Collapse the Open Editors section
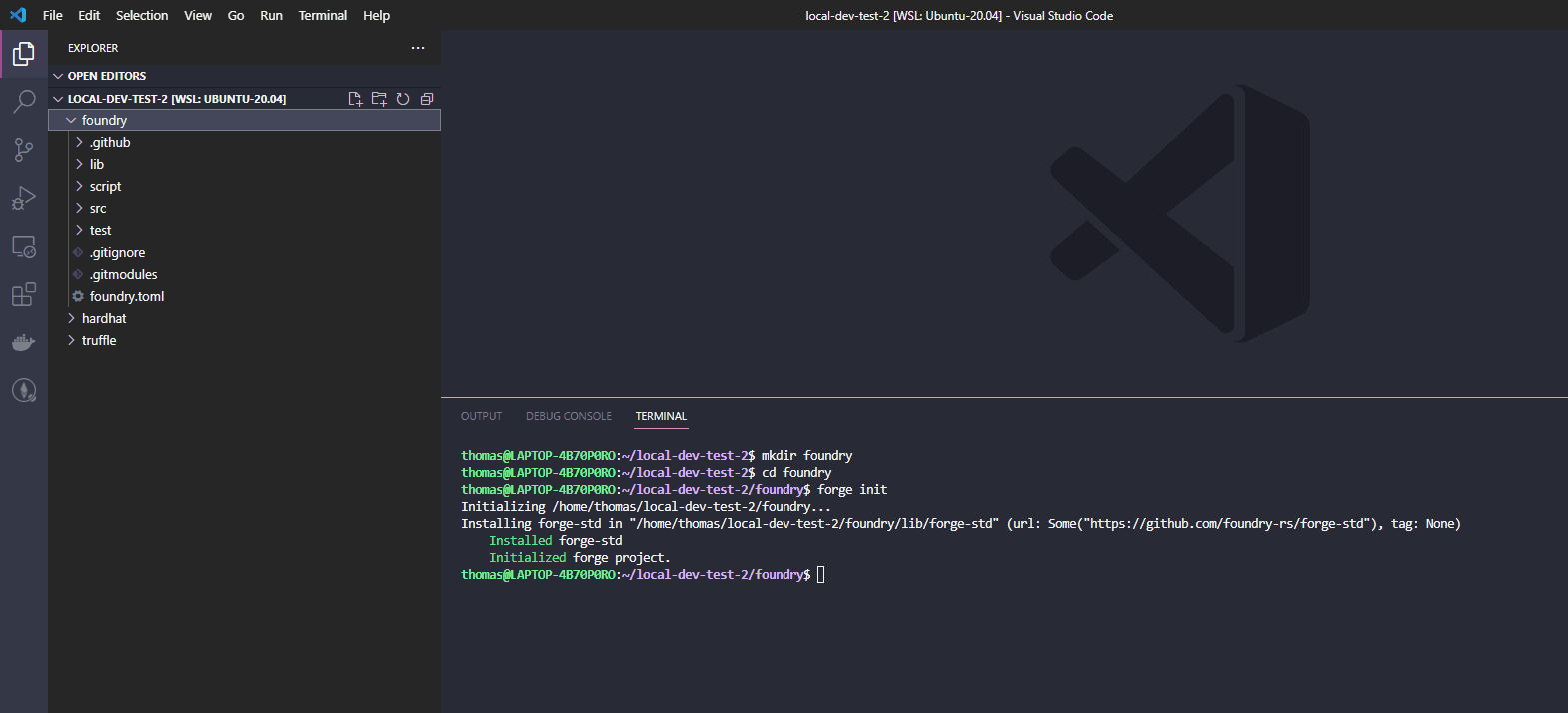The image size is (1568, 713). (x=58, y=76)
